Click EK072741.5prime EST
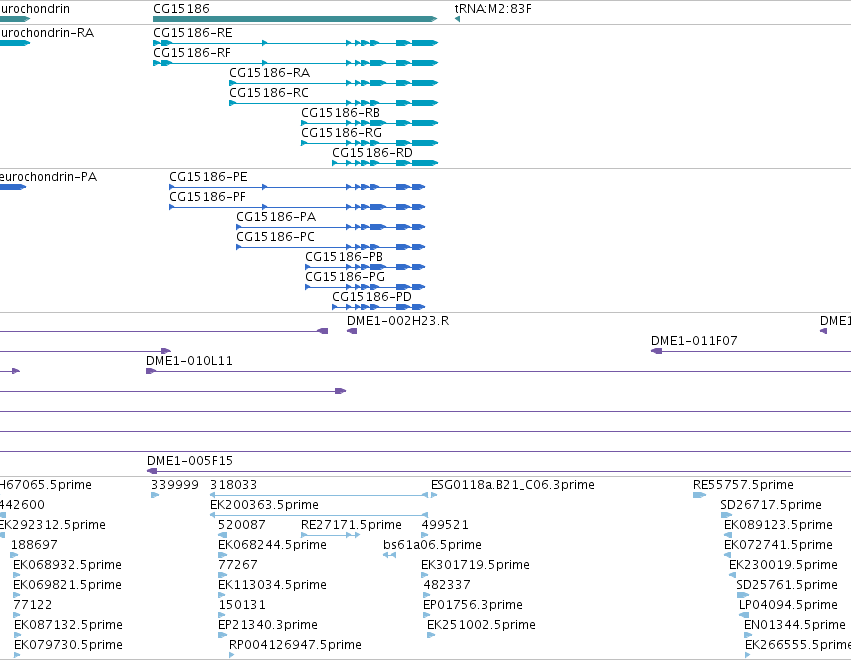 (778, 545)
